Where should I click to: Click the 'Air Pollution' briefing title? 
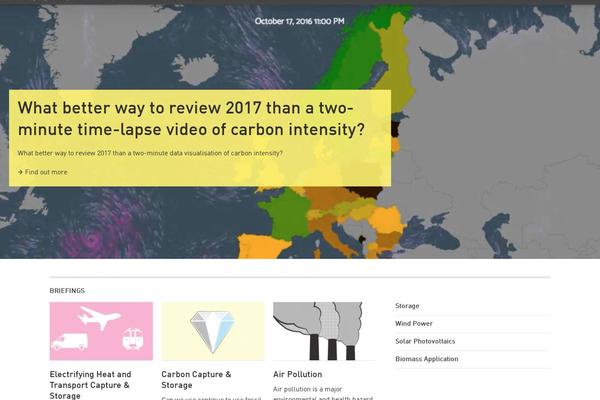298,374
